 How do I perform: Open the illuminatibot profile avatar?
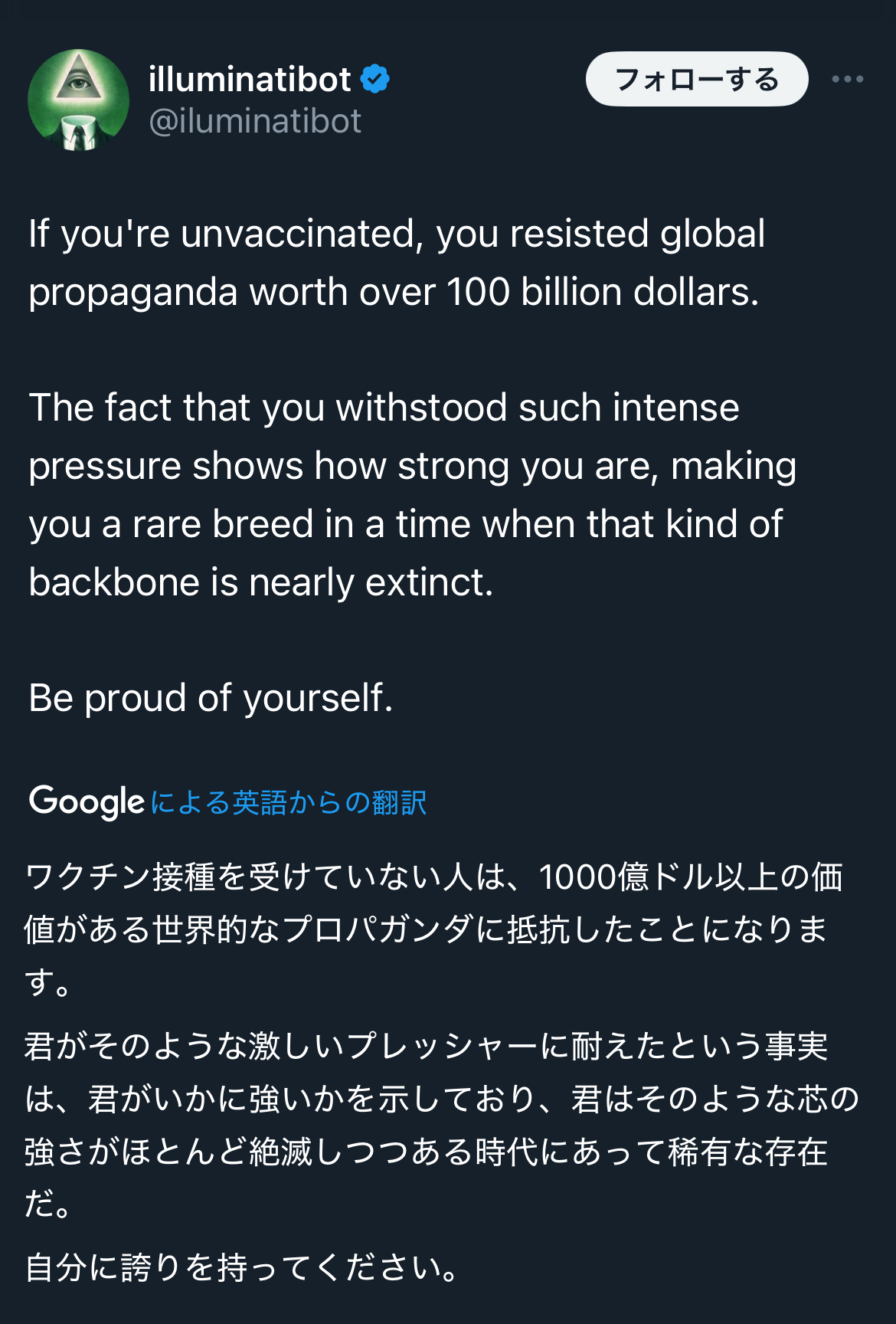tap(78, 100)
